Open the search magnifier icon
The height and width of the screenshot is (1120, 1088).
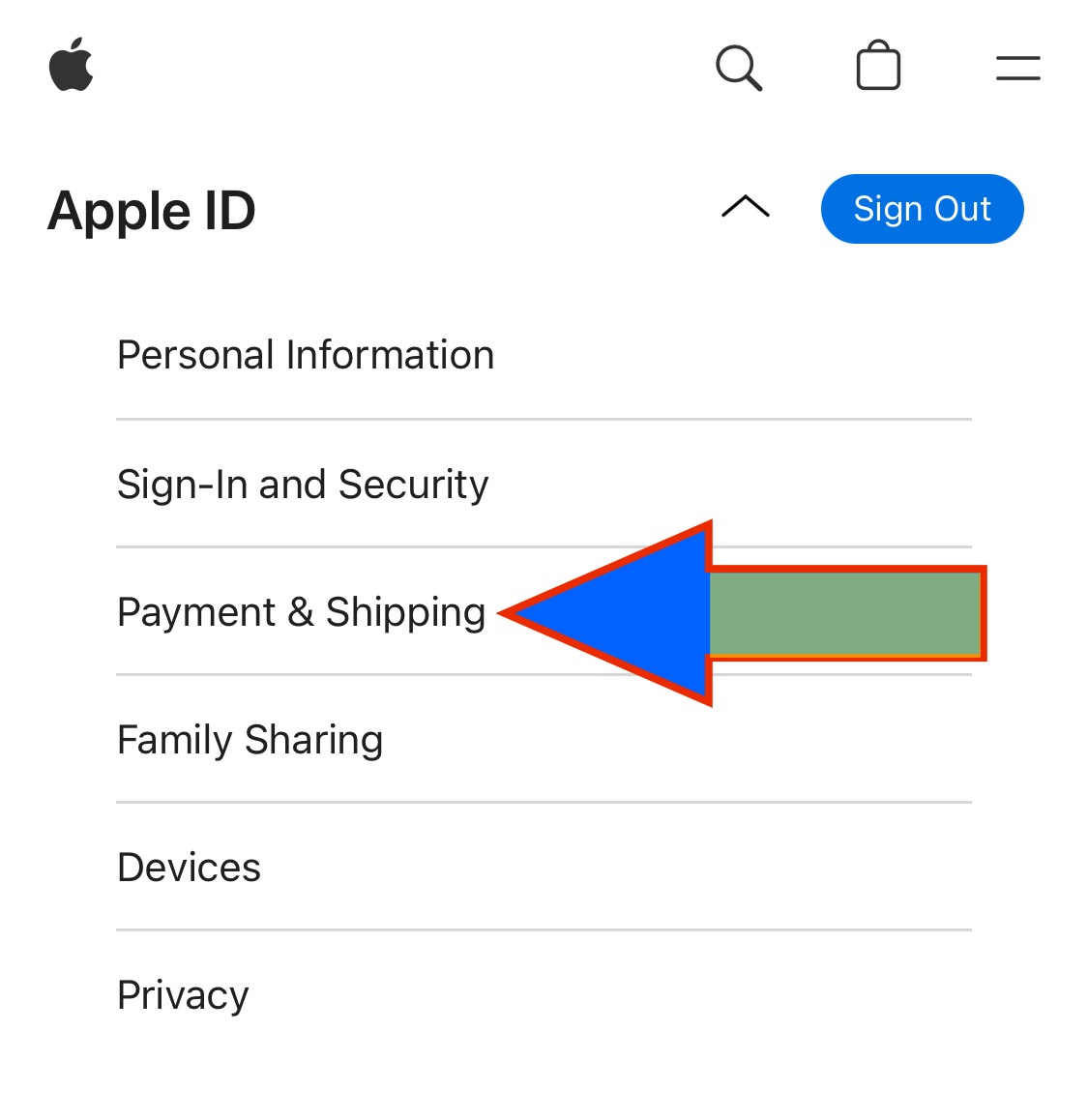click(x=739, y=68)
